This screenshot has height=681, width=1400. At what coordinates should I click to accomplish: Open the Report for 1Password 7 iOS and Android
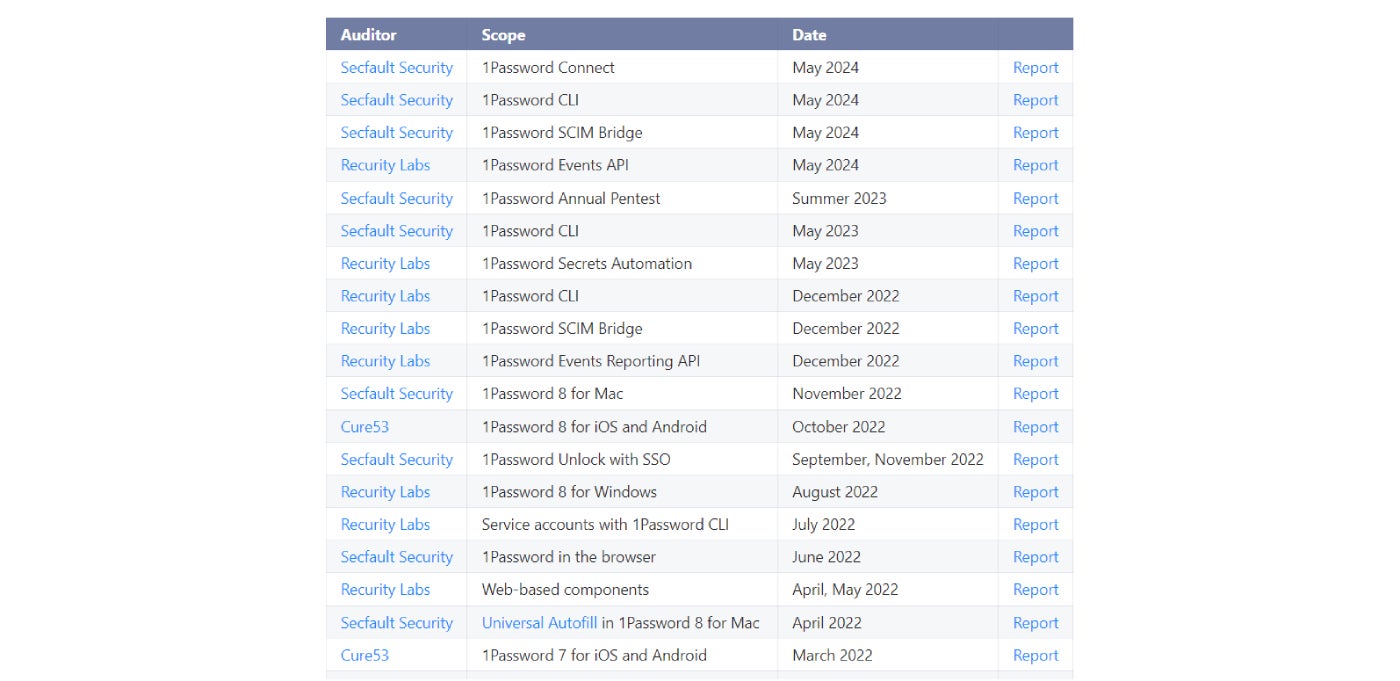coord(1035,655)
